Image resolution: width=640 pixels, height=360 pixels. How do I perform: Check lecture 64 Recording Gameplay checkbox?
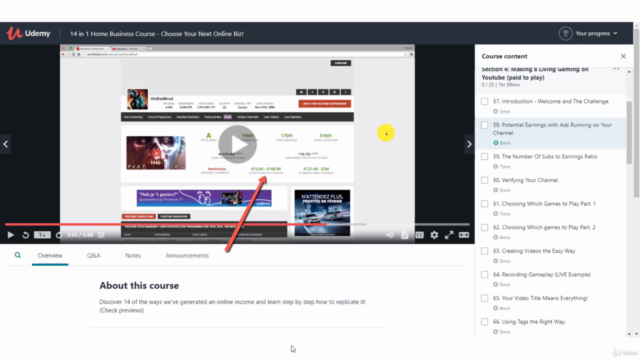[x=484, y=275]
